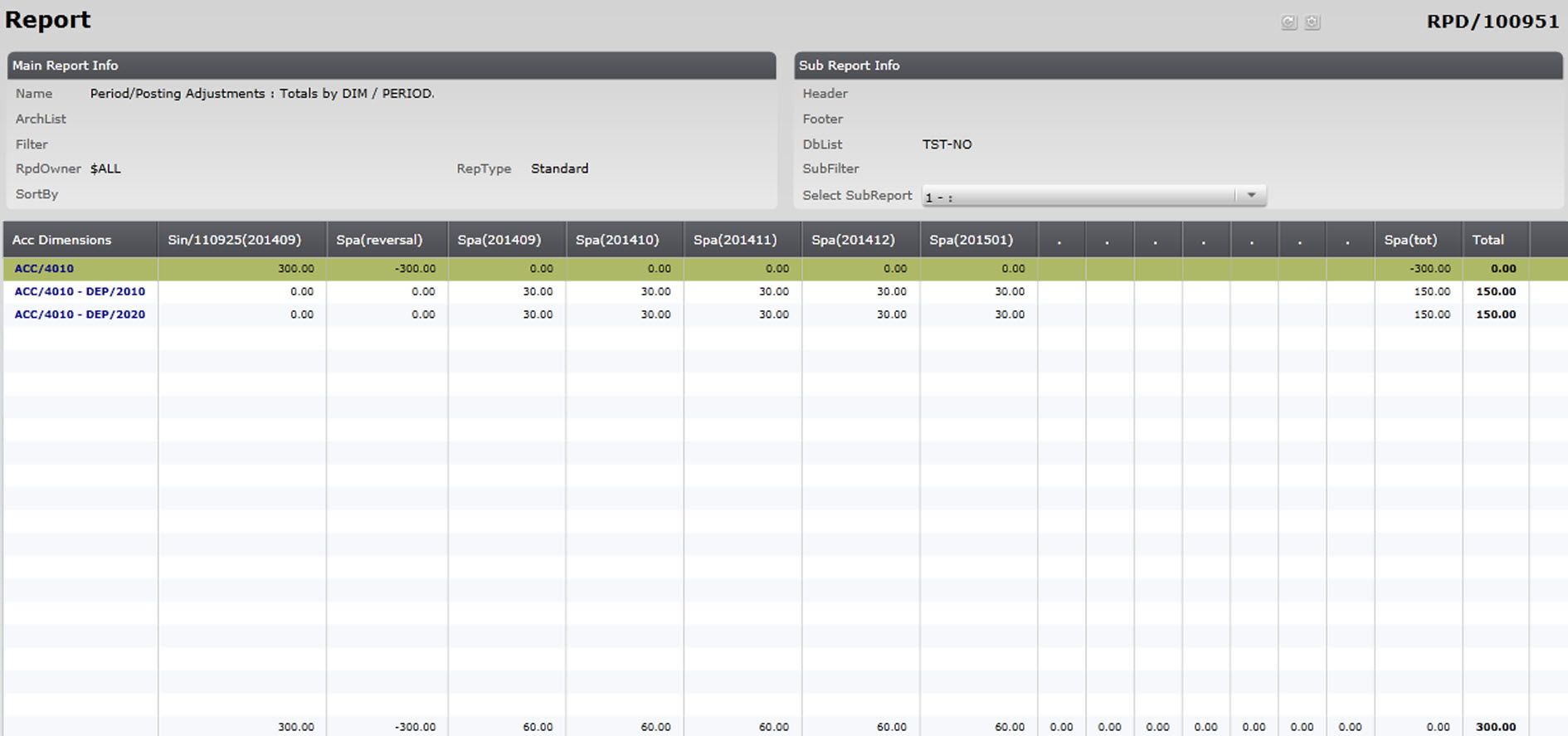Click the SortBy field label
This screenshot has height=736, width=1568.
pyautogui.click(x=37, y=194)
